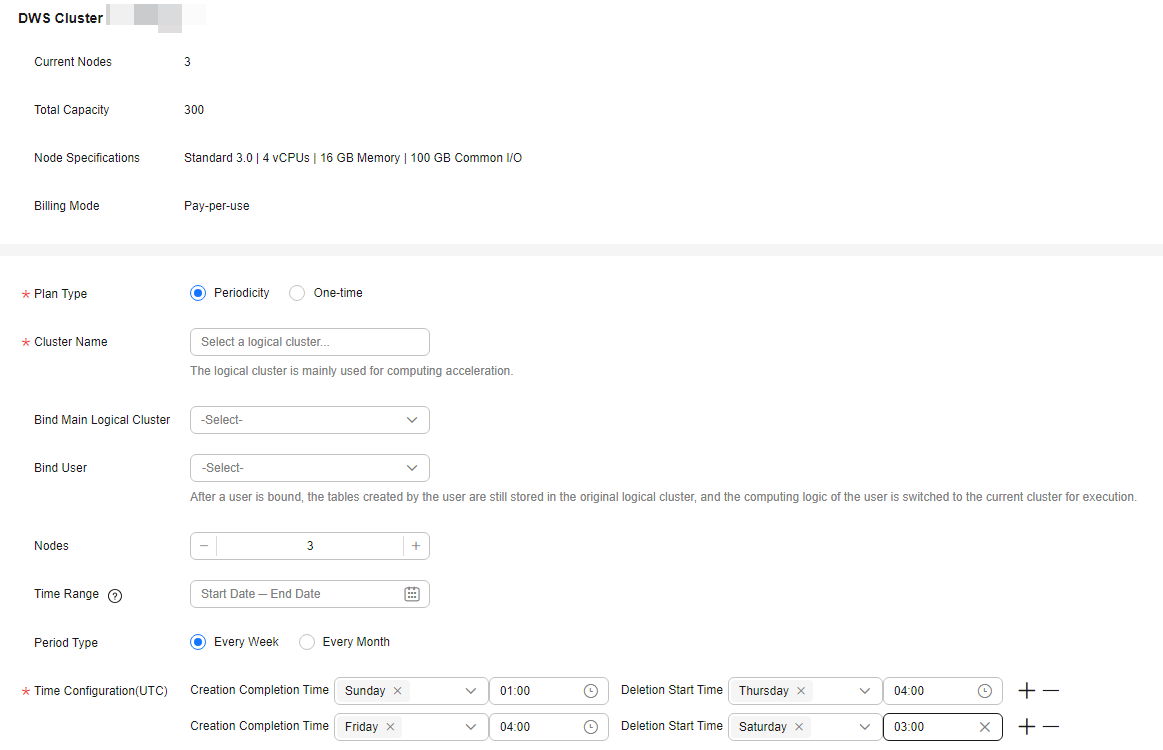Click the calendar icon in Time Range field

tap(412, 594)
